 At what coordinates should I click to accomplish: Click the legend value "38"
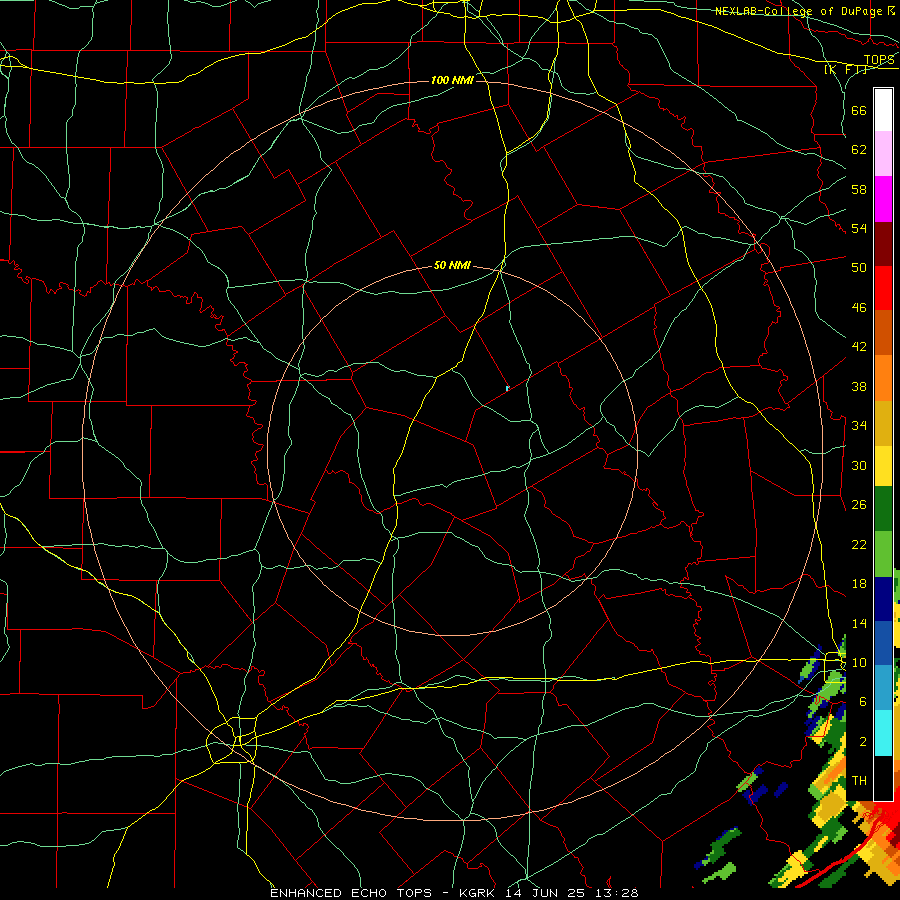pyautogui.click(x=859, y=386)
